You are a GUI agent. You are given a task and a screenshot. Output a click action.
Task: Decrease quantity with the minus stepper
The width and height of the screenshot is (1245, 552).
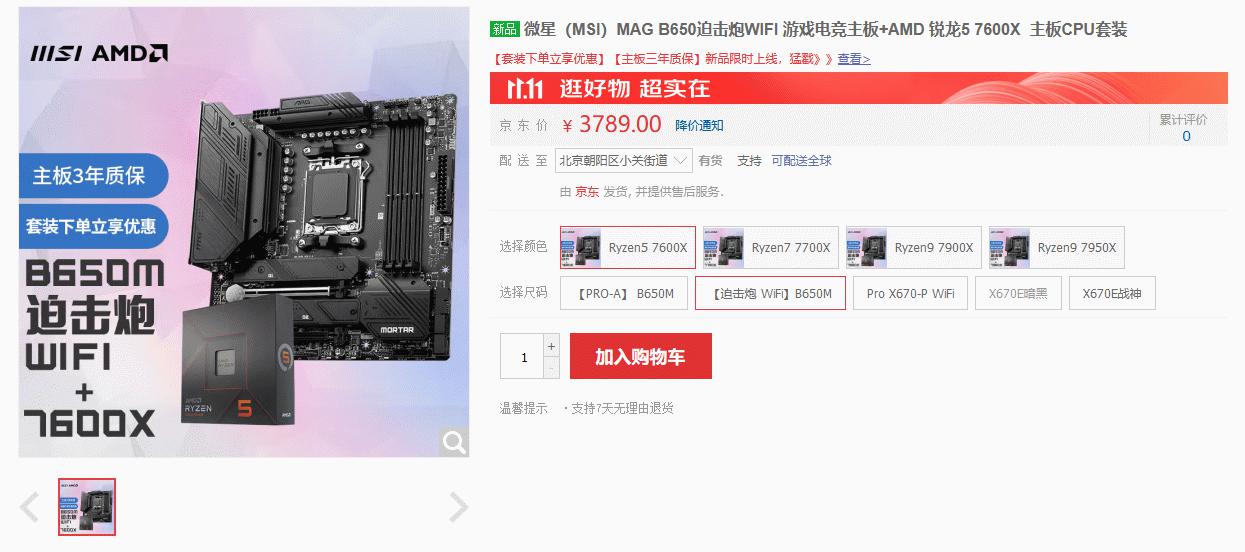point(551,368)
